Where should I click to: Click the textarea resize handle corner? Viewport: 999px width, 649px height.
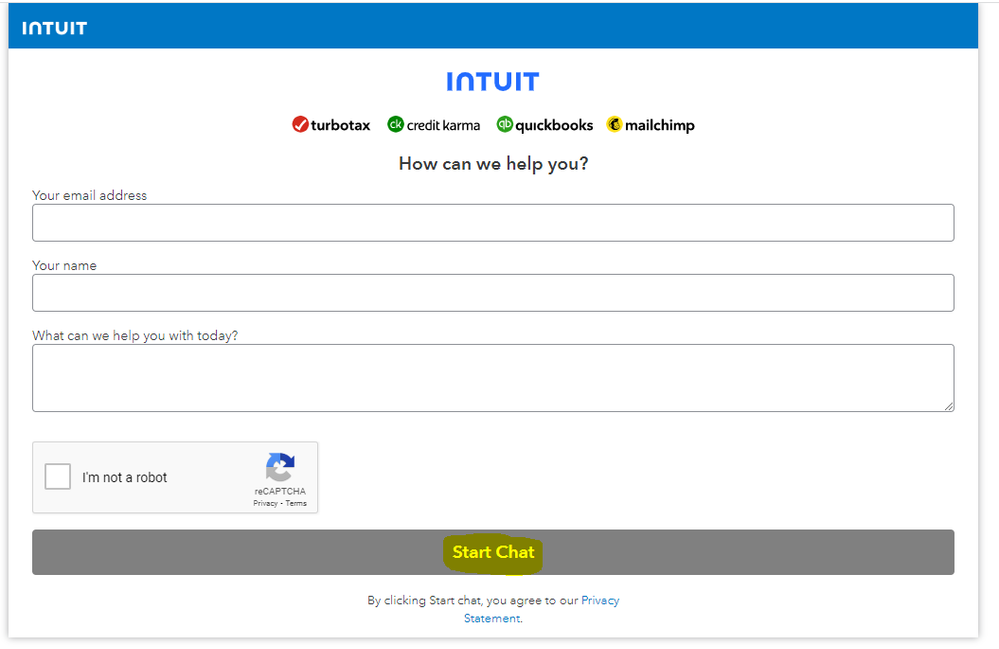coord(949,407)
